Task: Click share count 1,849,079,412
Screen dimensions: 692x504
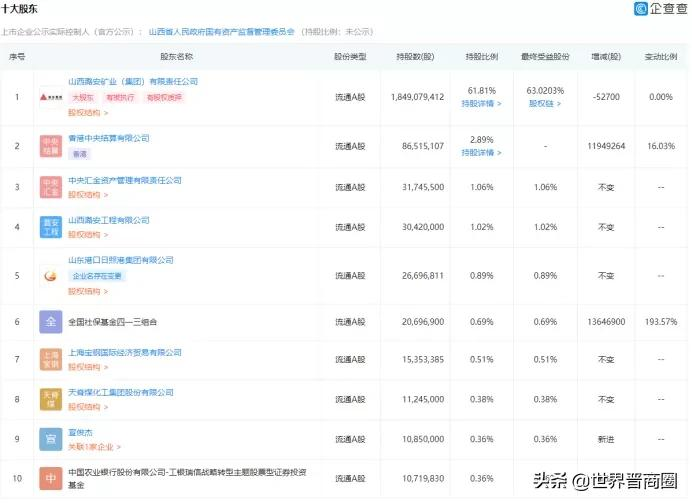Action: click(x=417, y=97)
